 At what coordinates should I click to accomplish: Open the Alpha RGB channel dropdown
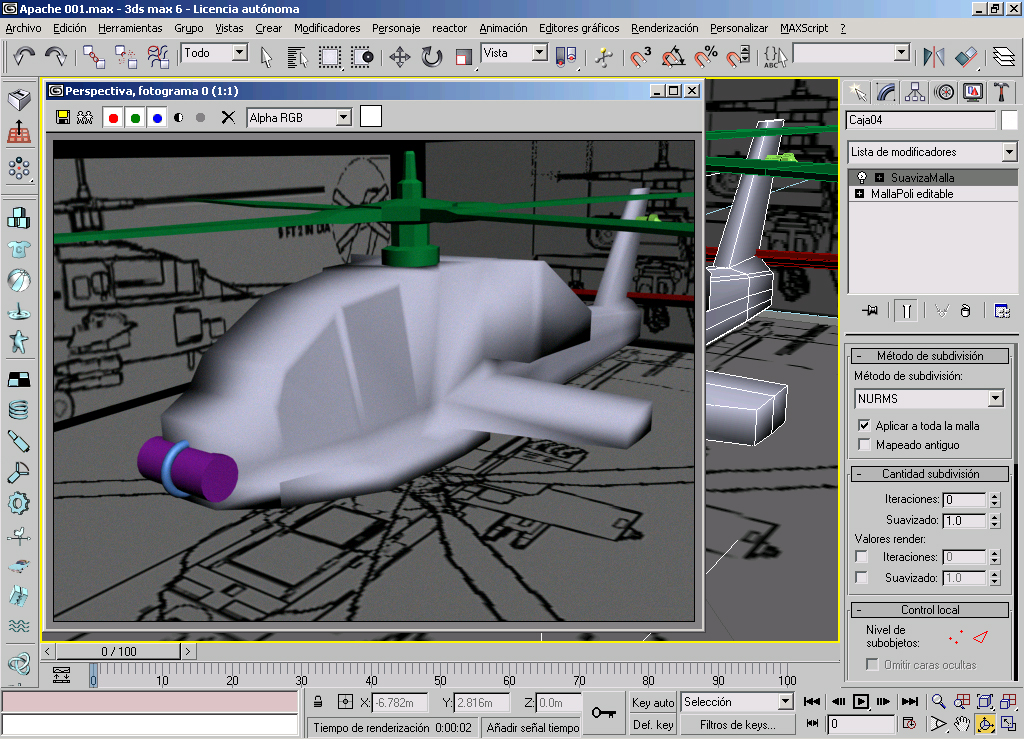[344, 118]
